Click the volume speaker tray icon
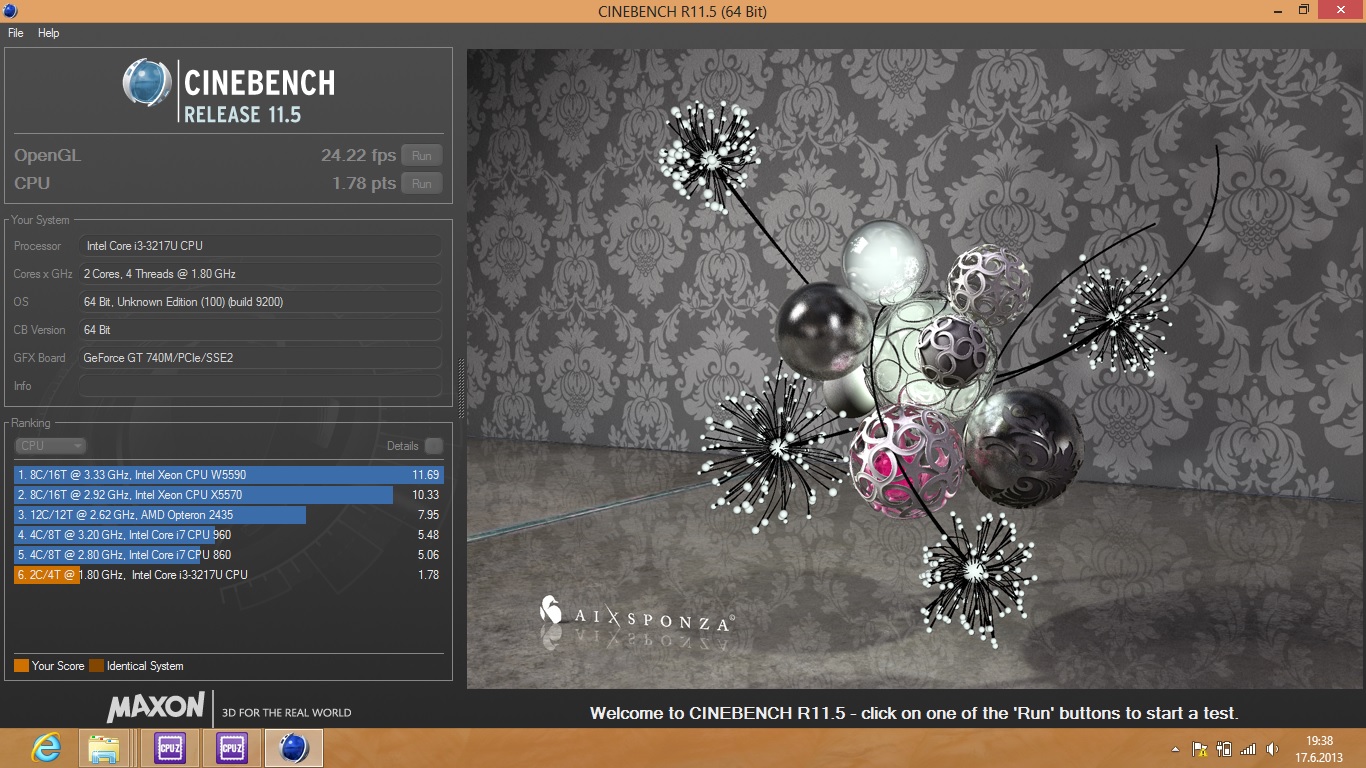 pos(1272,749)
